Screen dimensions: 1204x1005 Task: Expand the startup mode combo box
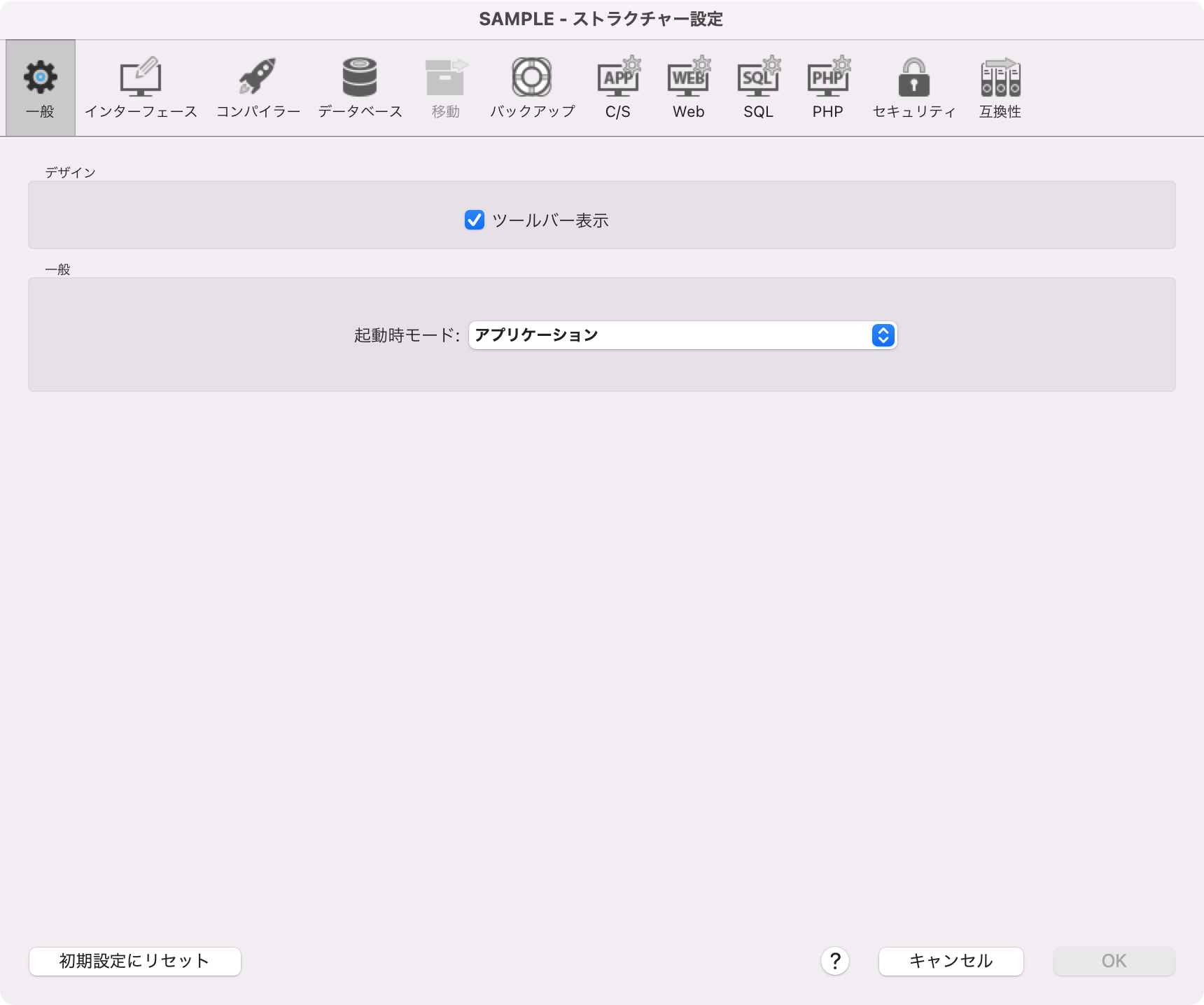pyautogui.click(x=883, y=335)
